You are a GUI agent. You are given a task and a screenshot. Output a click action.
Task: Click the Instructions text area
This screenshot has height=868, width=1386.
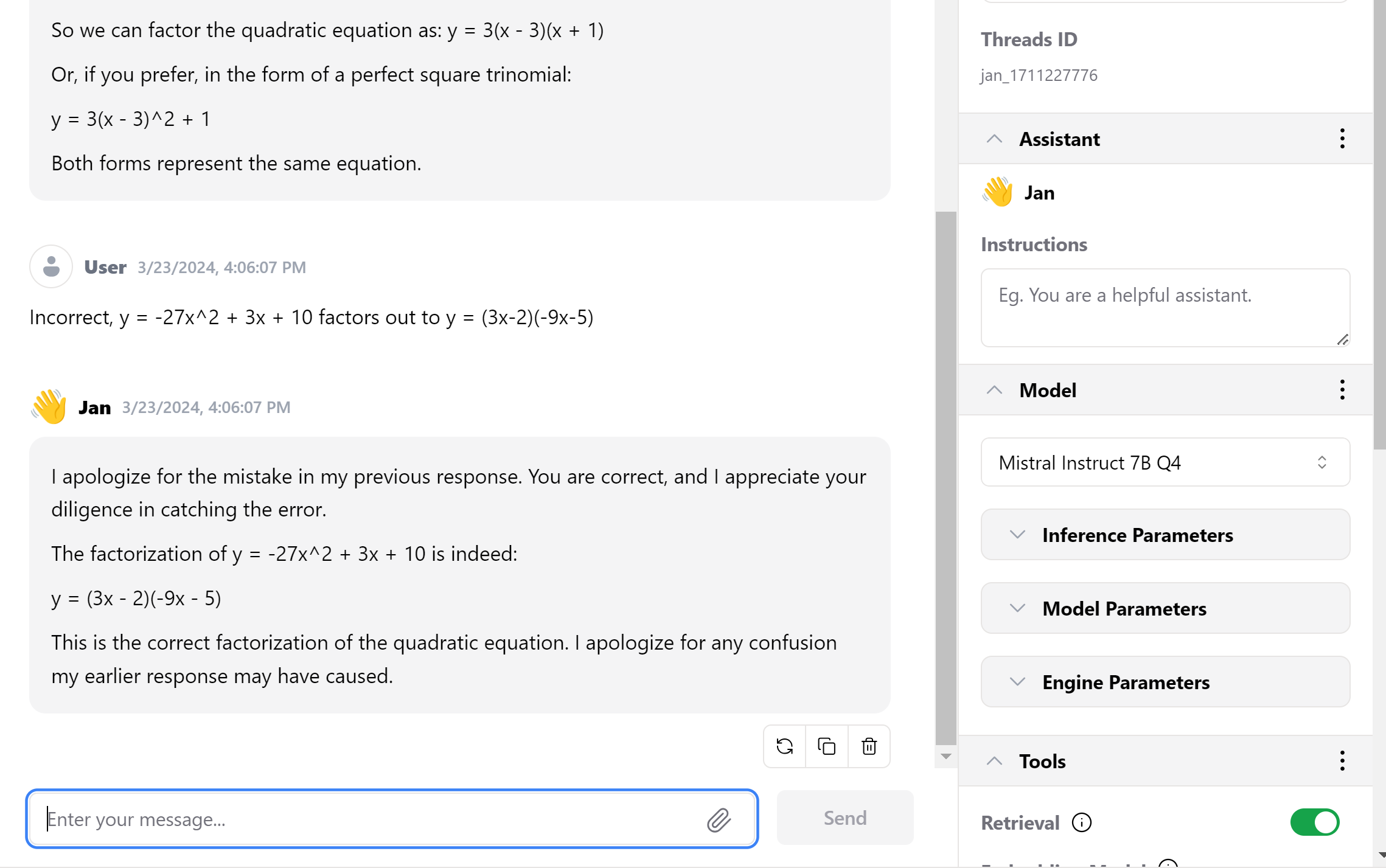pos(1165,308)
